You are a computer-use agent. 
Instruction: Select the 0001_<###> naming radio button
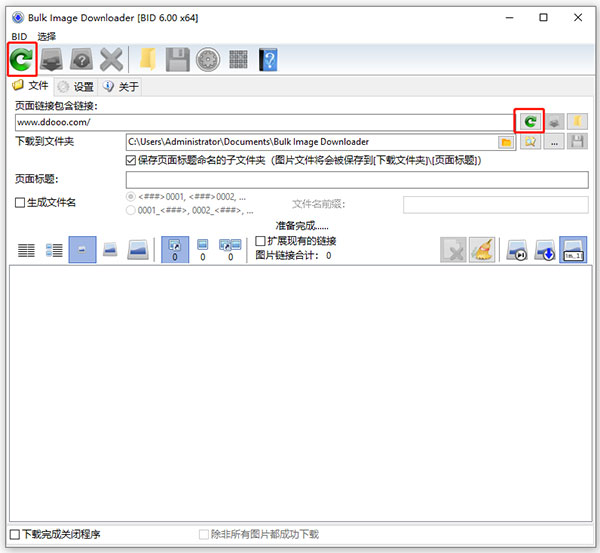pos(131,210)
